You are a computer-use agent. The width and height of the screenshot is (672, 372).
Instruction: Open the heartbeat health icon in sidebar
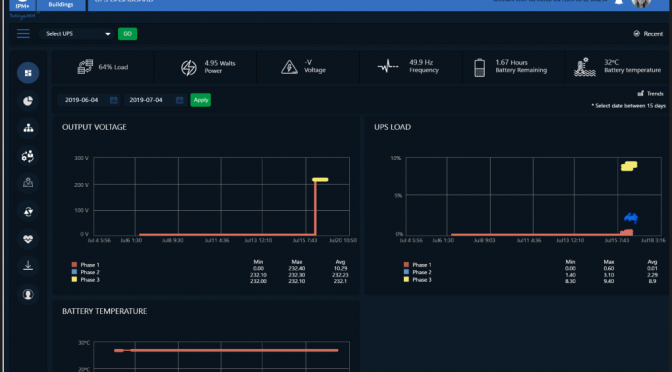[28, 239]
